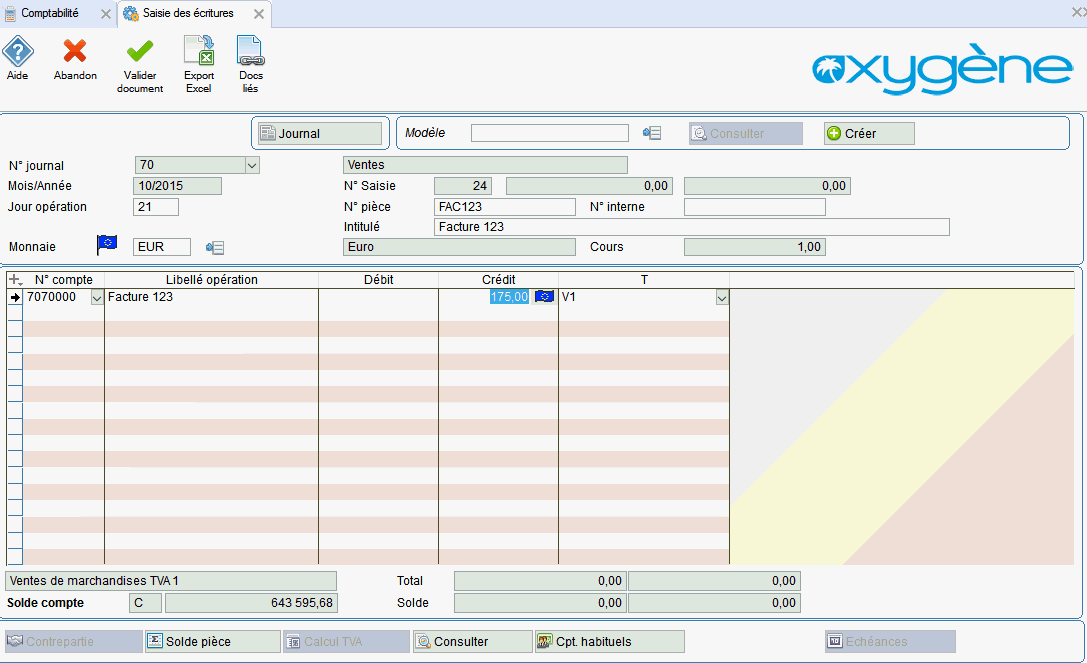Click the lookup icon next to Modèle field

[652, 134]
